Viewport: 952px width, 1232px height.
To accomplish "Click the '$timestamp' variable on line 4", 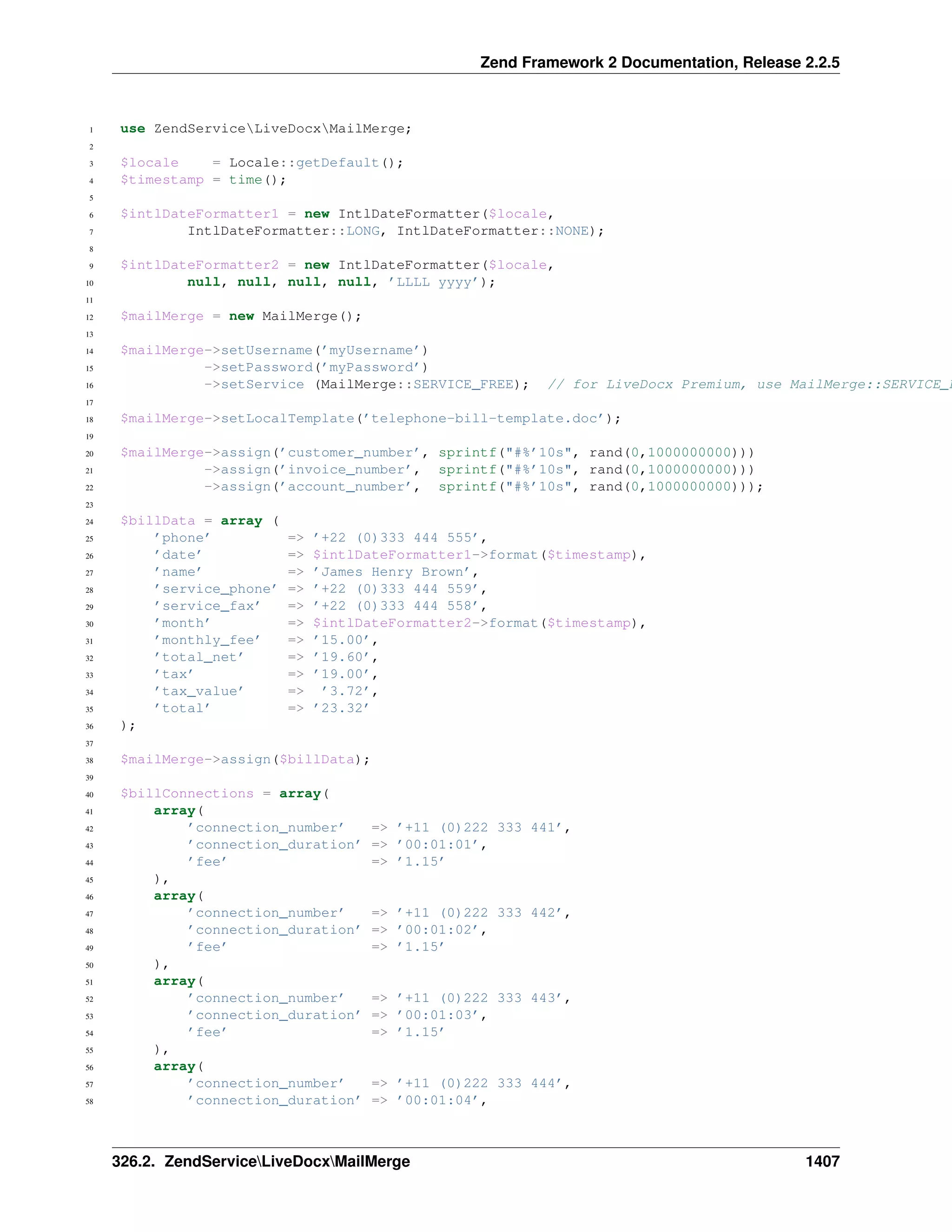I will pyautogui.click(x=162, y=180).
